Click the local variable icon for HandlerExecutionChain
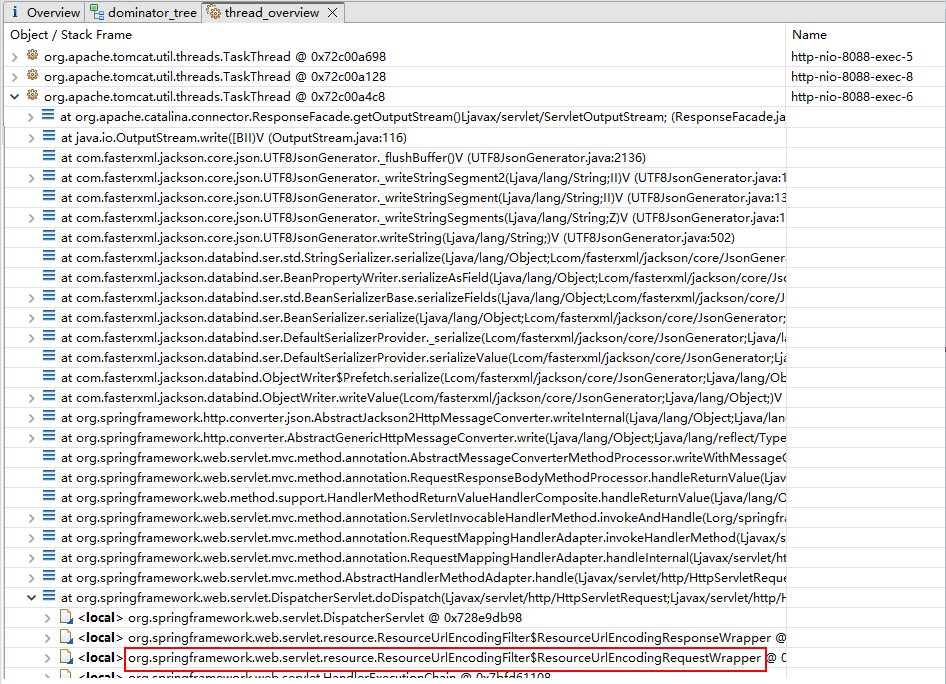 [65, 676]
